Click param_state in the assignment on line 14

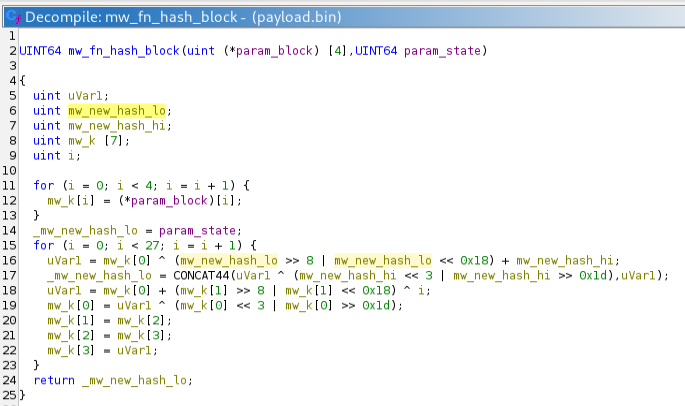197,230
